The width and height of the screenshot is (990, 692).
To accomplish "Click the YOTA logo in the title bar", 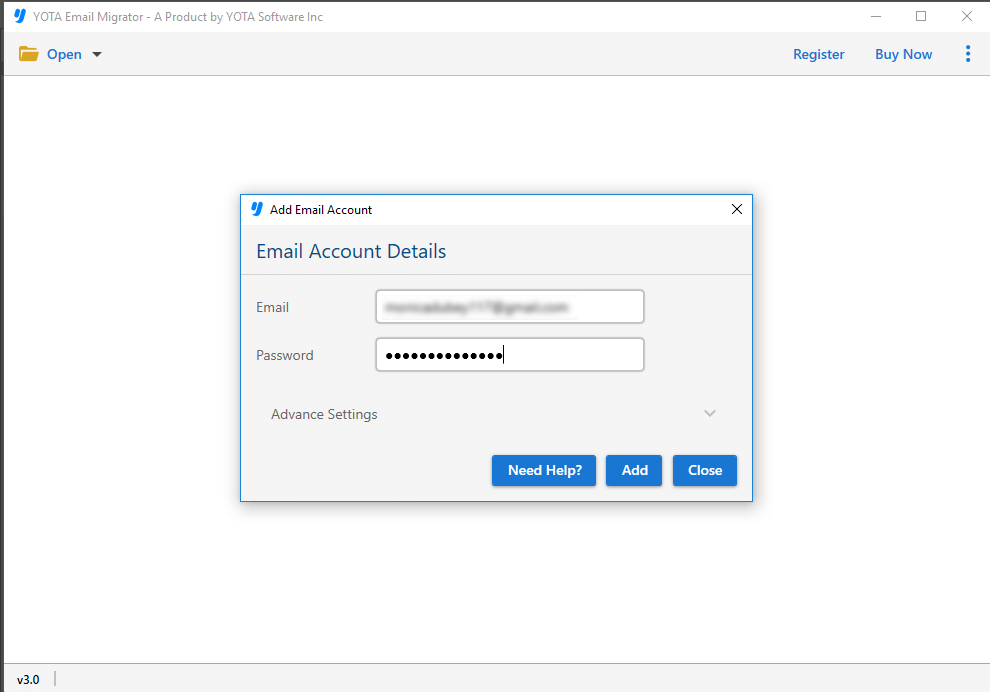I will coord(19,16).
